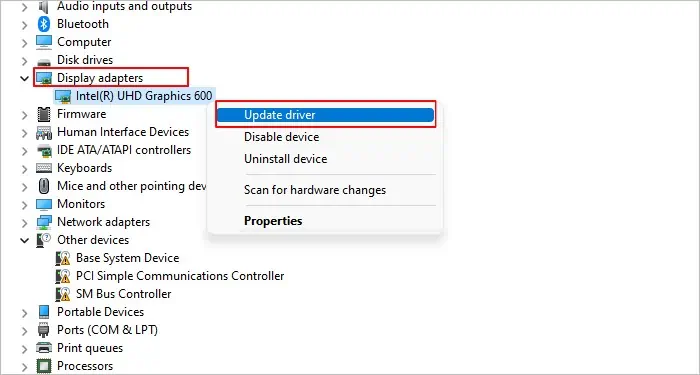
Task: Click the Firmware chip icon
Action: pyautogui.click(x=44, y=114)
